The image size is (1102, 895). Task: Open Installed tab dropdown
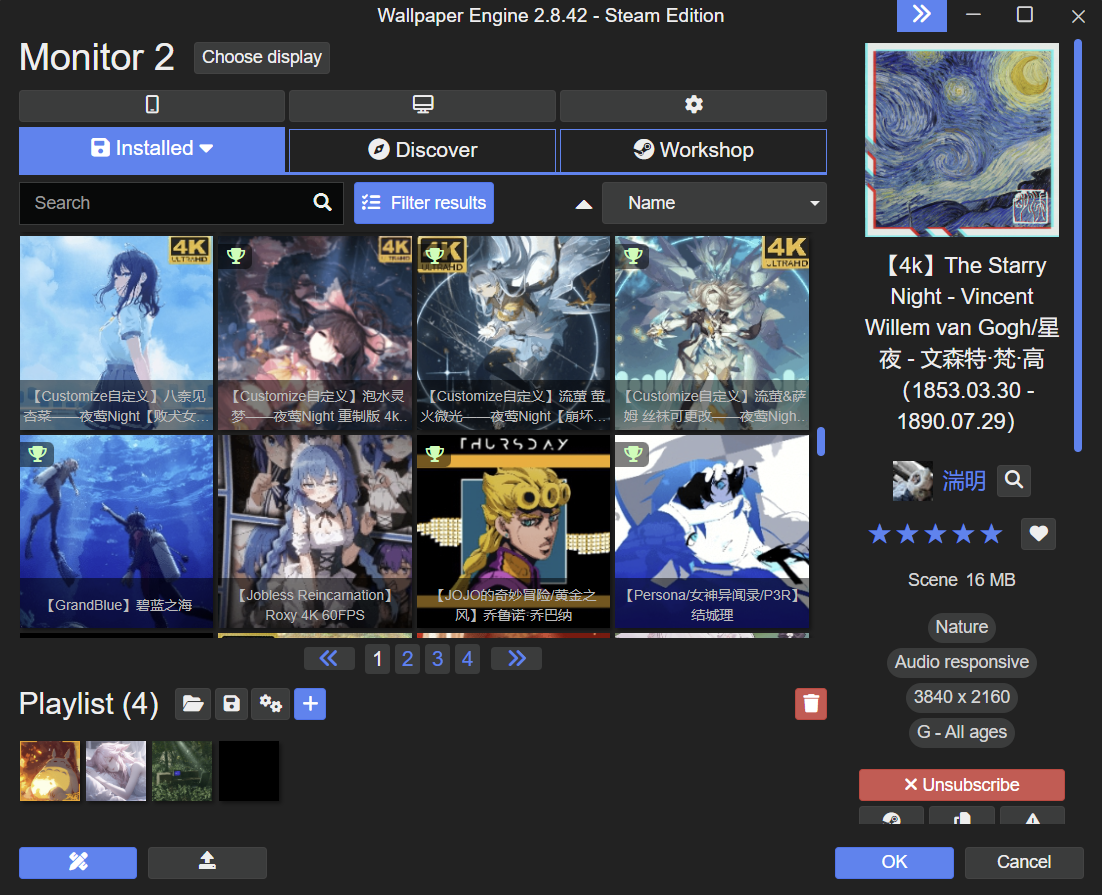click(152, 149)
